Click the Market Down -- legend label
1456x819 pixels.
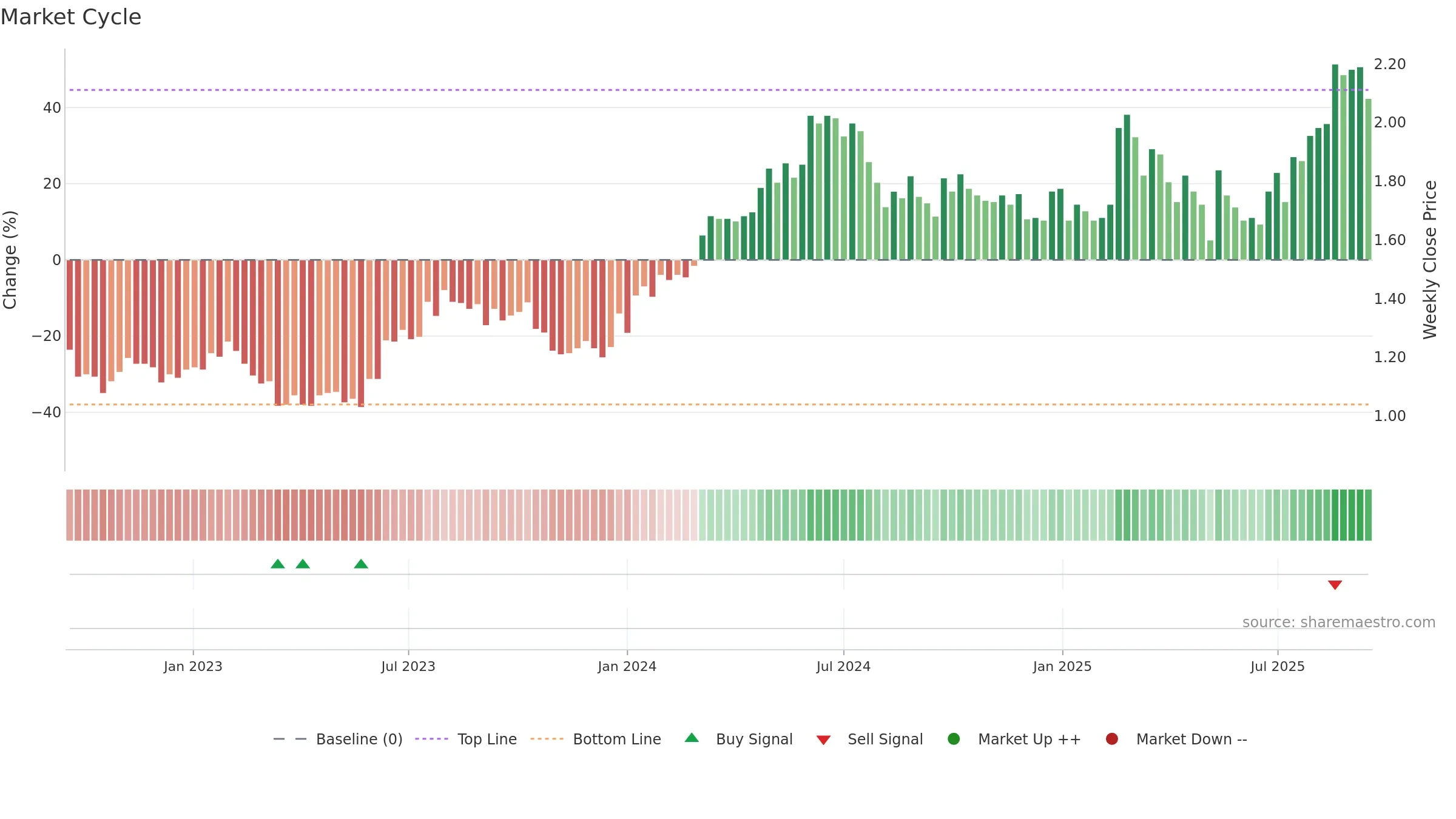click(1191, 739)
